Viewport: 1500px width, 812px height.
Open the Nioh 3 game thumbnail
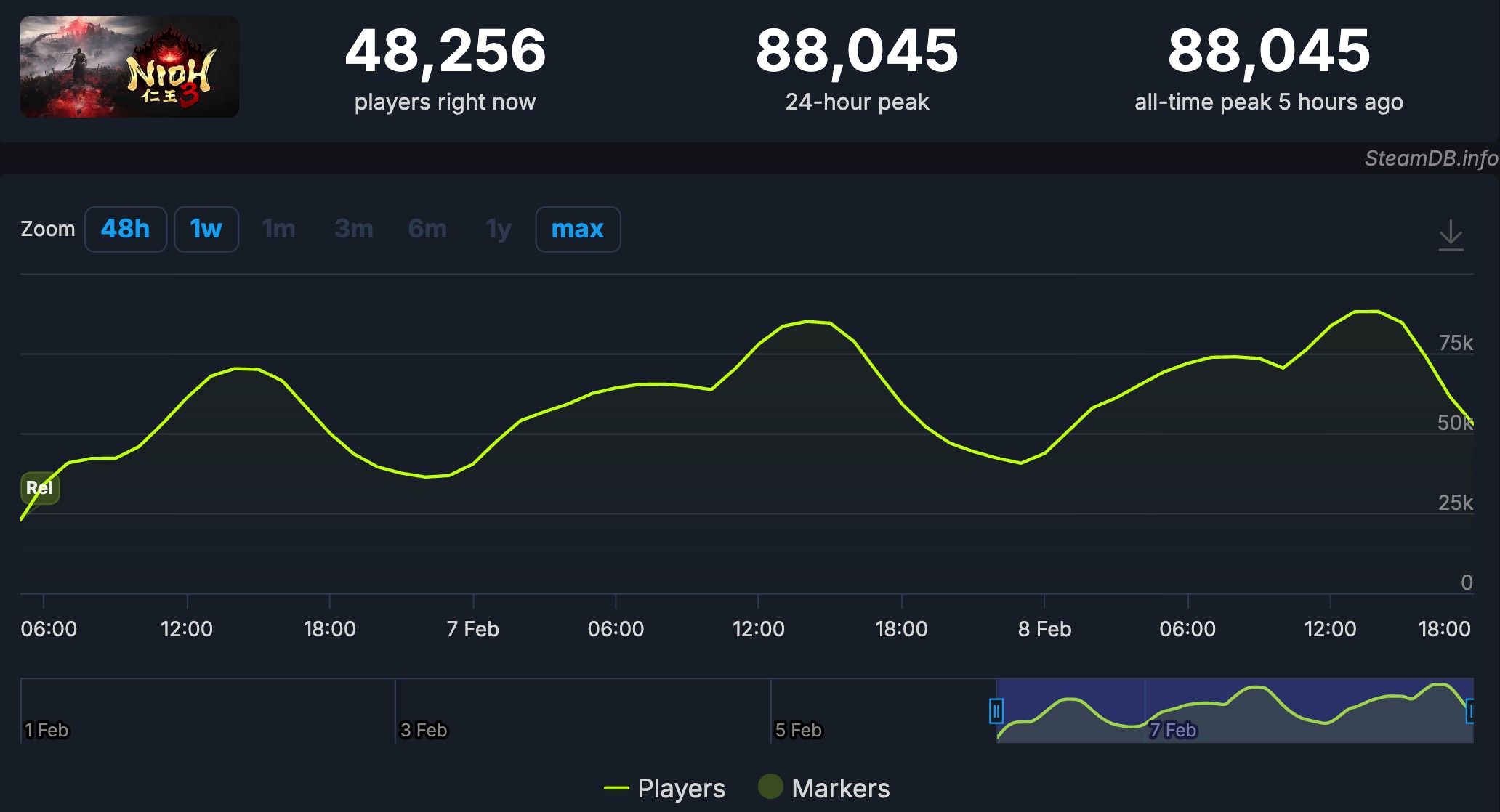pos(129,67)
